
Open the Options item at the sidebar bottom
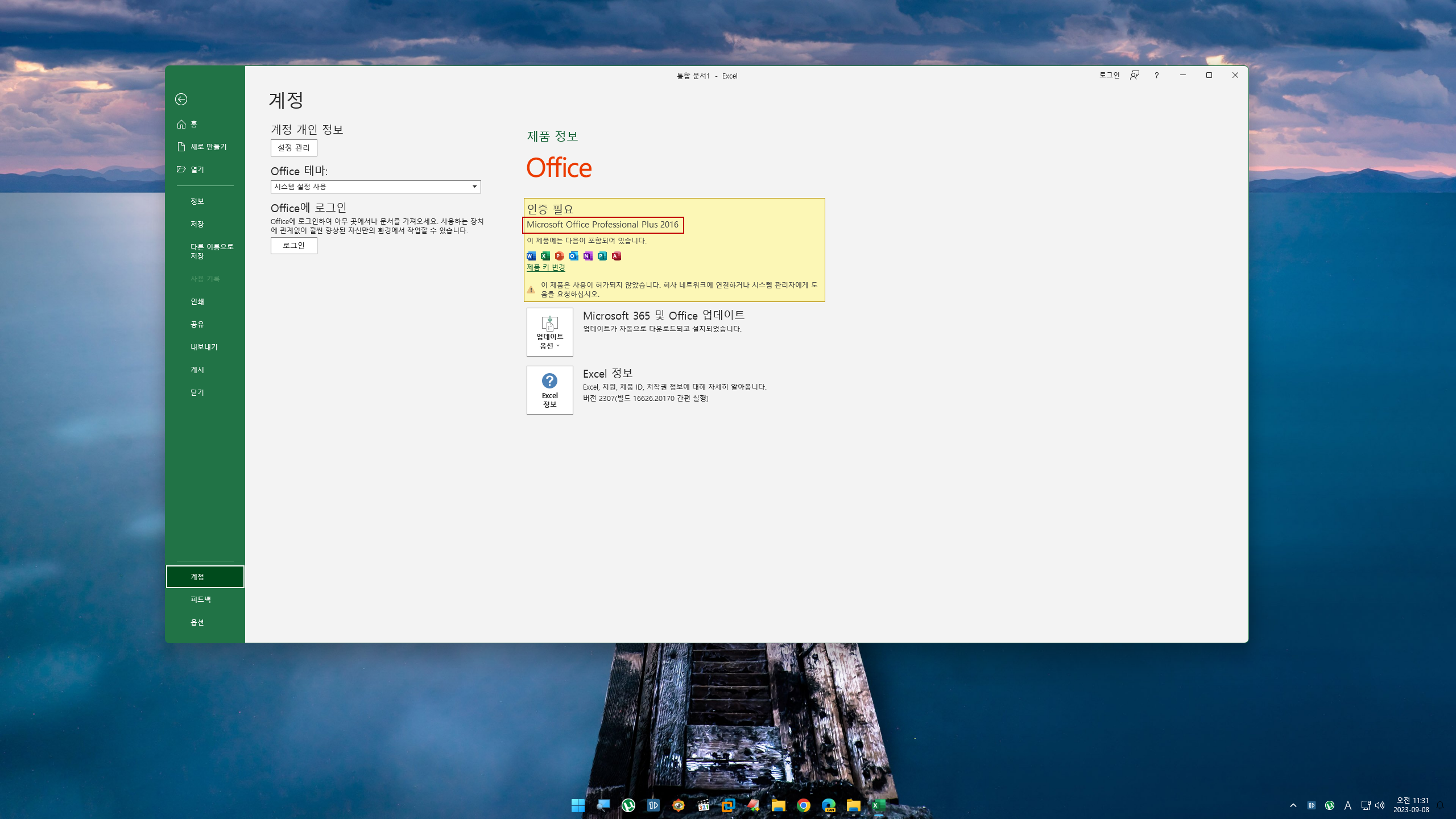[197, 622]
